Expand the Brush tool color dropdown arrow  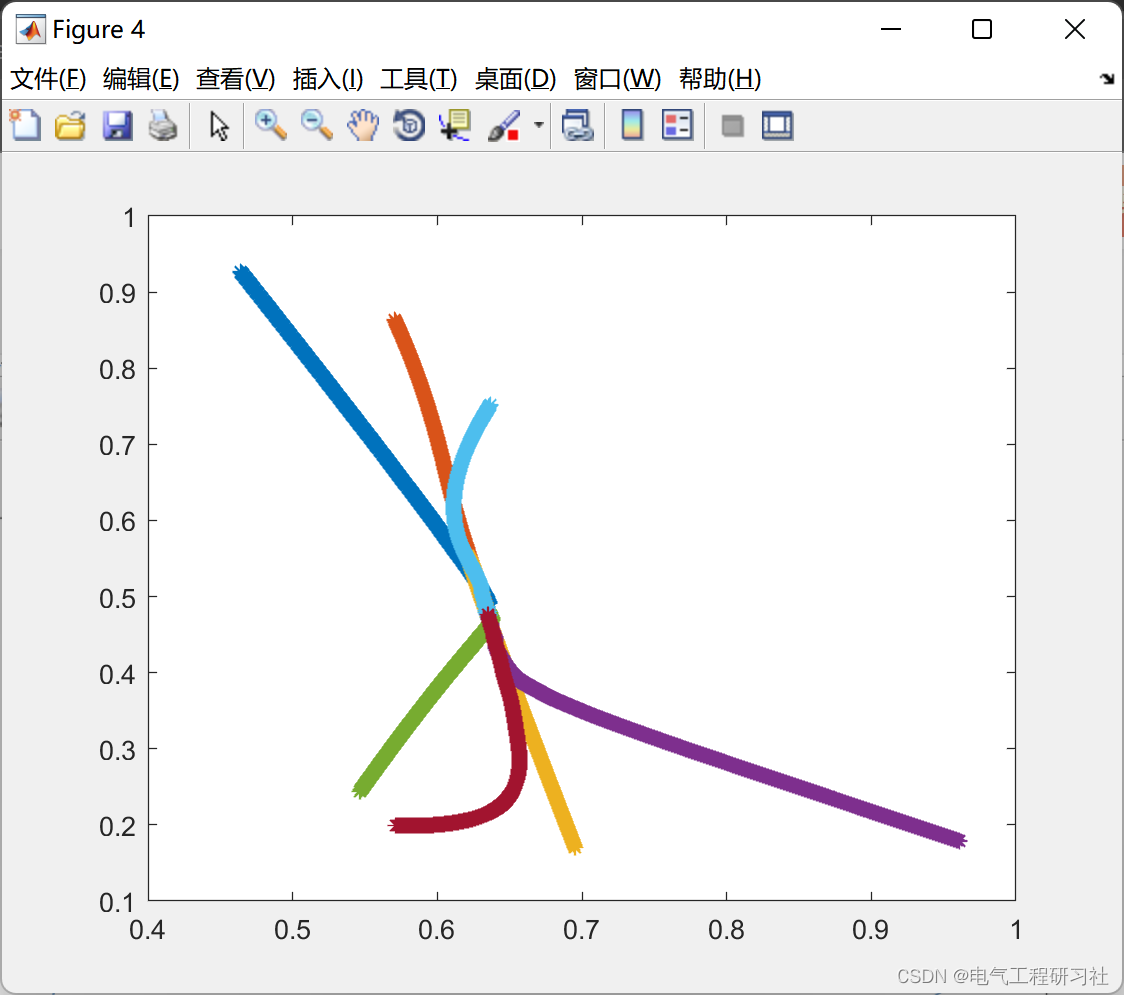point(538,125)
